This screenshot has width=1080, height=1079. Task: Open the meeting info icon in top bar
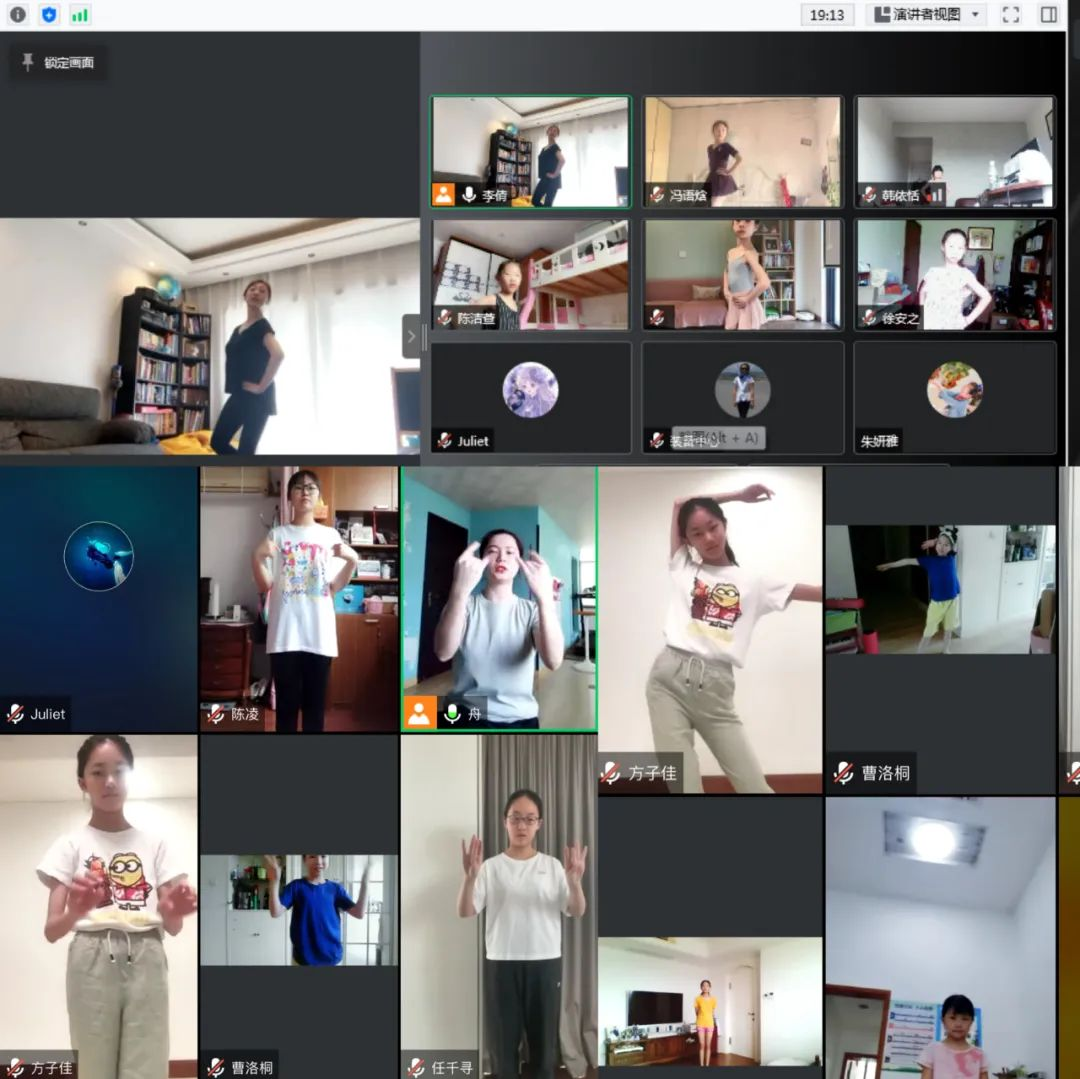coord(18,14)
